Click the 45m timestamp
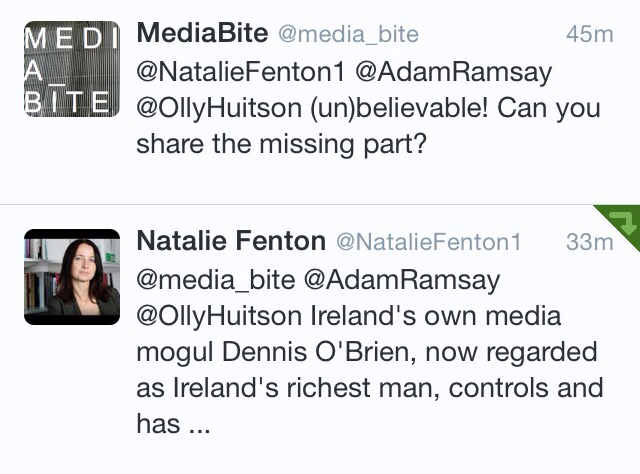Viewport: 640px width, 474px height. coord(588,34)
